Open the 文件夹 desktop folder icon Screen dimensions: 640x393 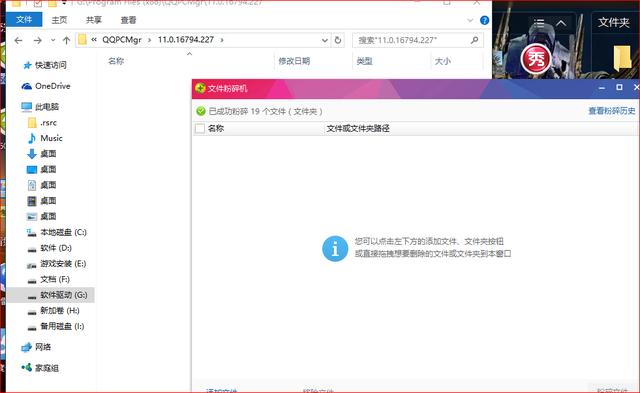[621, 57]
